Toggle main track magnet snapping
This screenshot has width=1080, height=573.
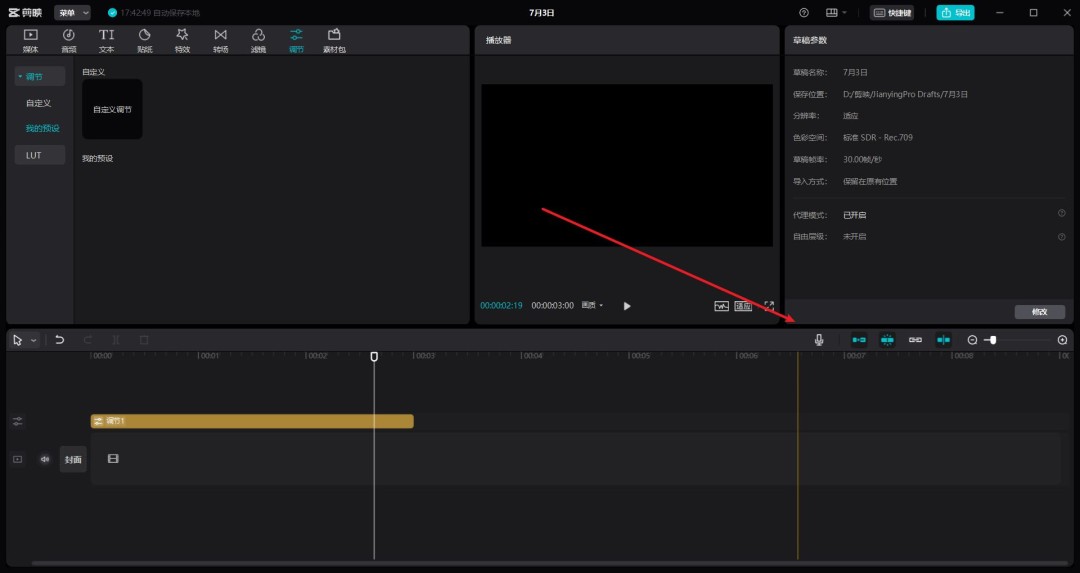859,340
